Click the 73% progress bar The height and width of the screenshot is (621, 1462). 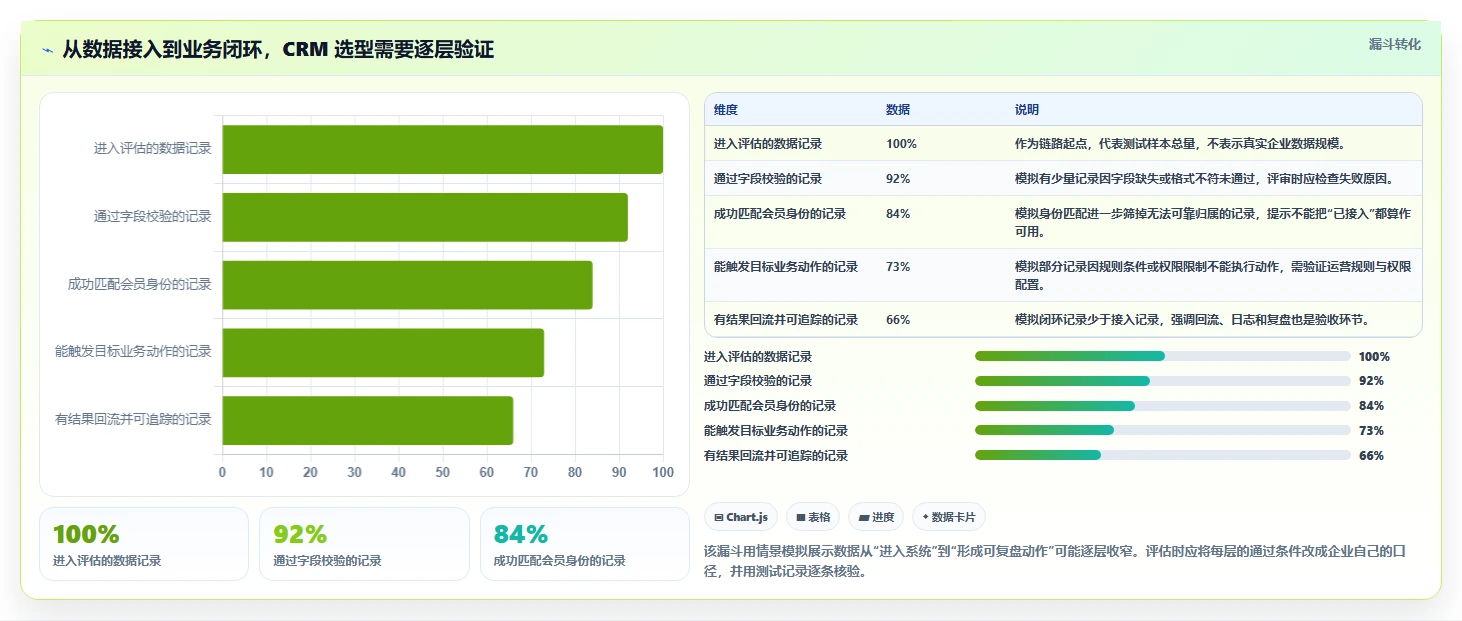tap(1163, 430)
